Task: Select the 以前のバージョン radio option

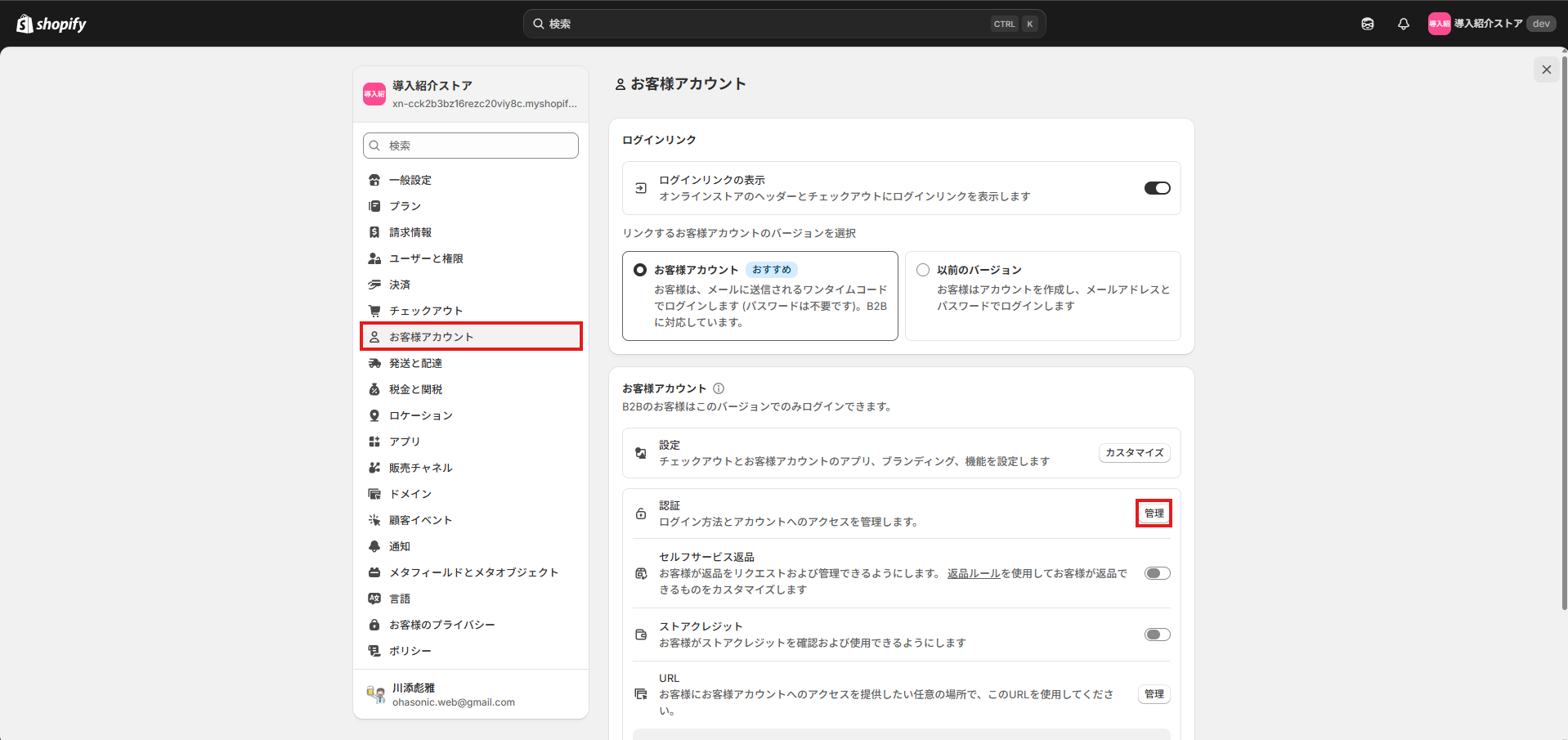Action: [x=923, y=270]
